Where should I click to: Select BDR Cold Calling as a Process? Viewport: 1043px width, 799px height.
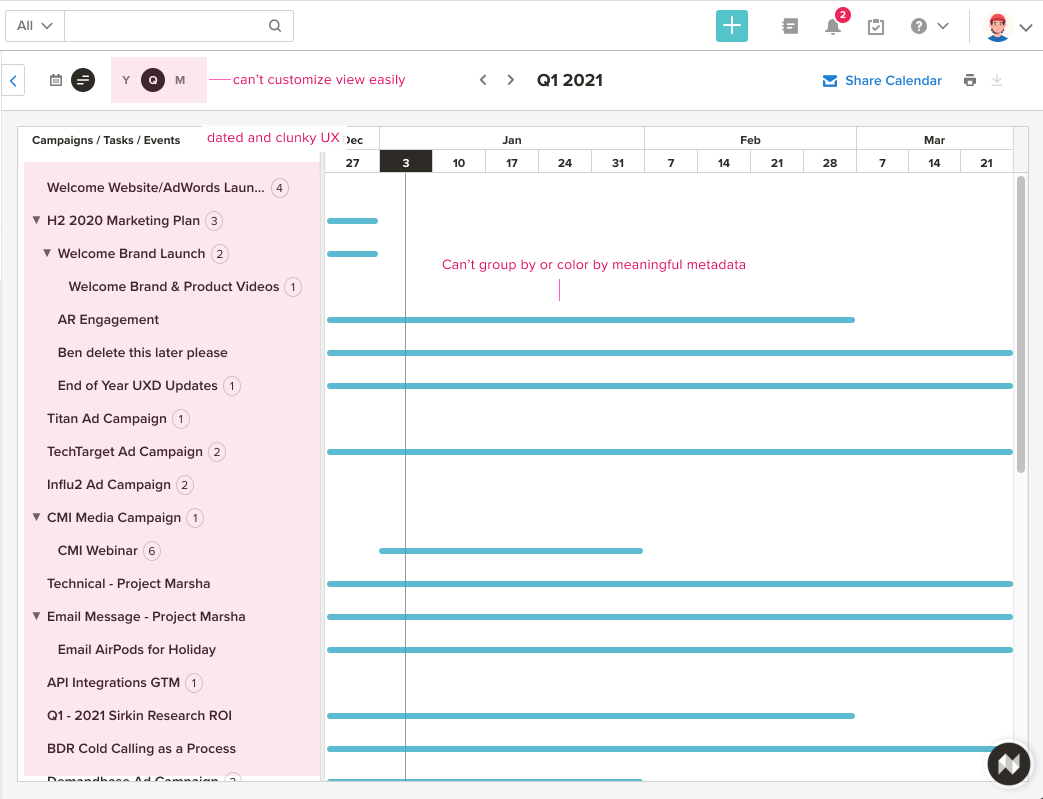141,748
